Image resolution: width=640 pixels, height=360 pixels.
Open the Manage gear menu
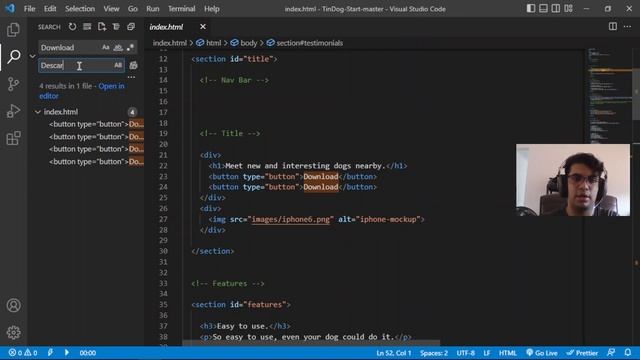tap(13, 332)
